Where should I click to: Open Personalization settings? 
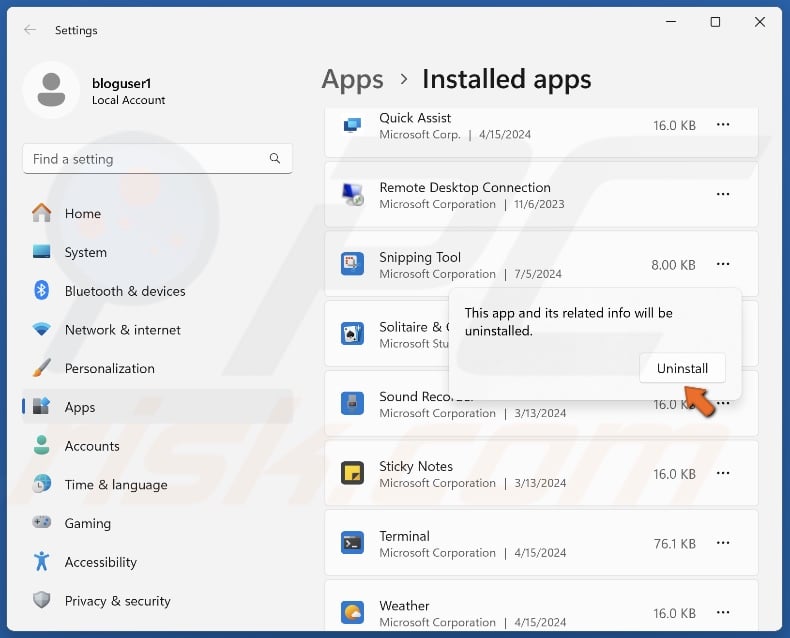pos(157,368)
